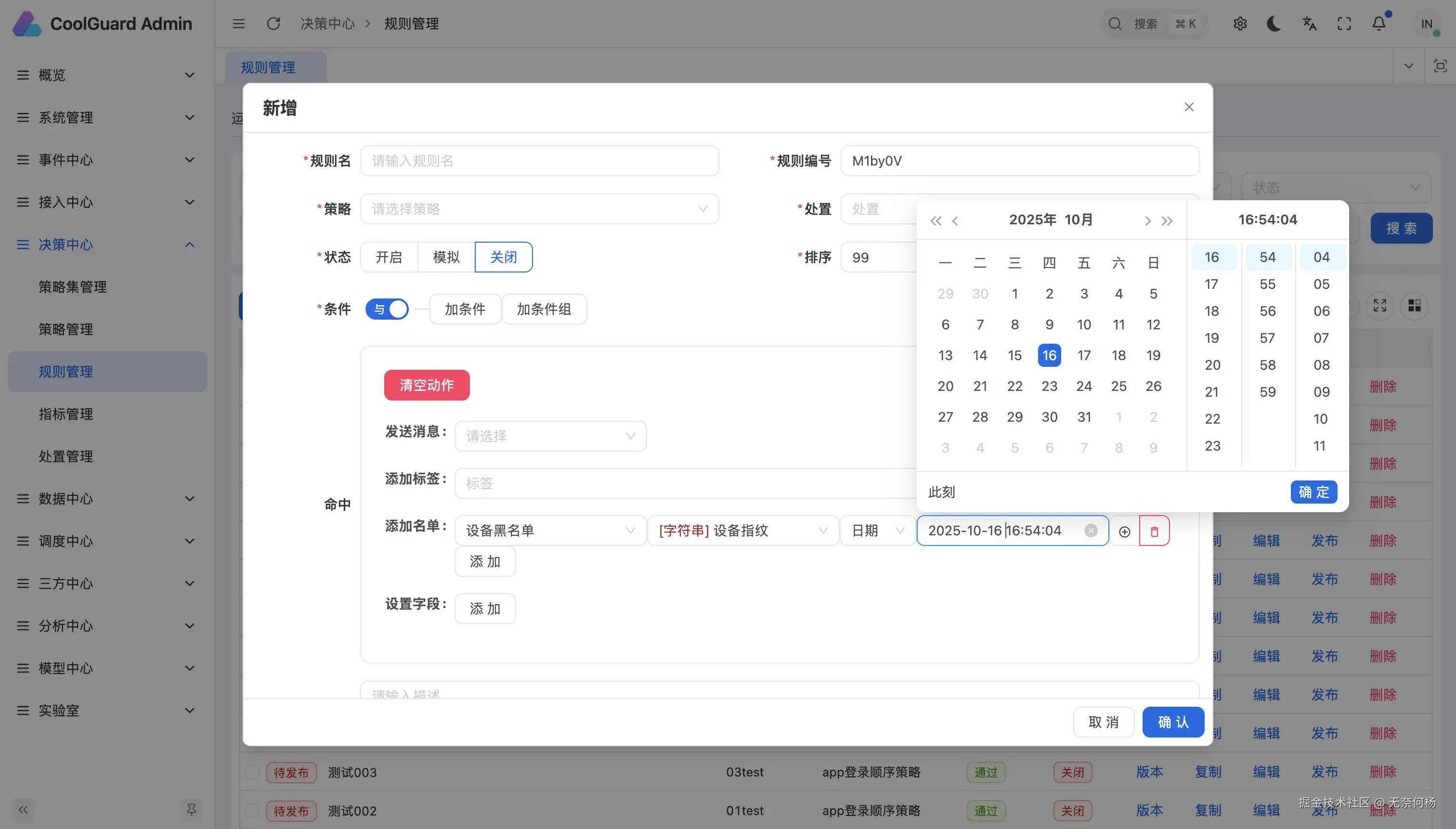The height and width of the screenshot is (829, 1456).
Task: Select 开启 status option
Action: (389, 258)
